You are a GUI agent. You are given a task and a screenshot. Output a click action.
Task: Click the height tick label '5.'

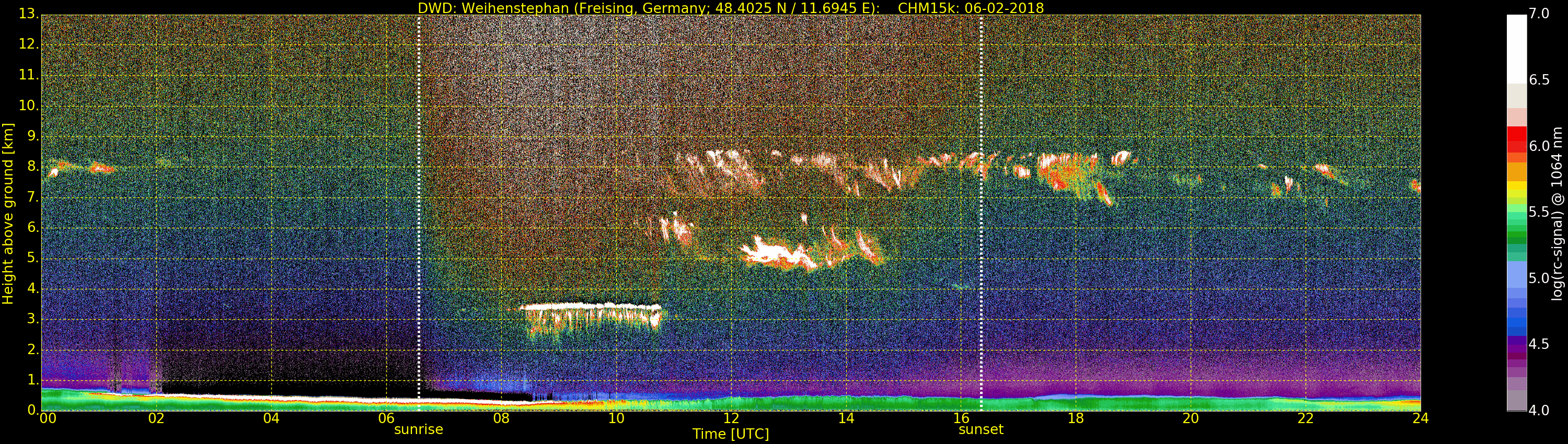point(32,259)
